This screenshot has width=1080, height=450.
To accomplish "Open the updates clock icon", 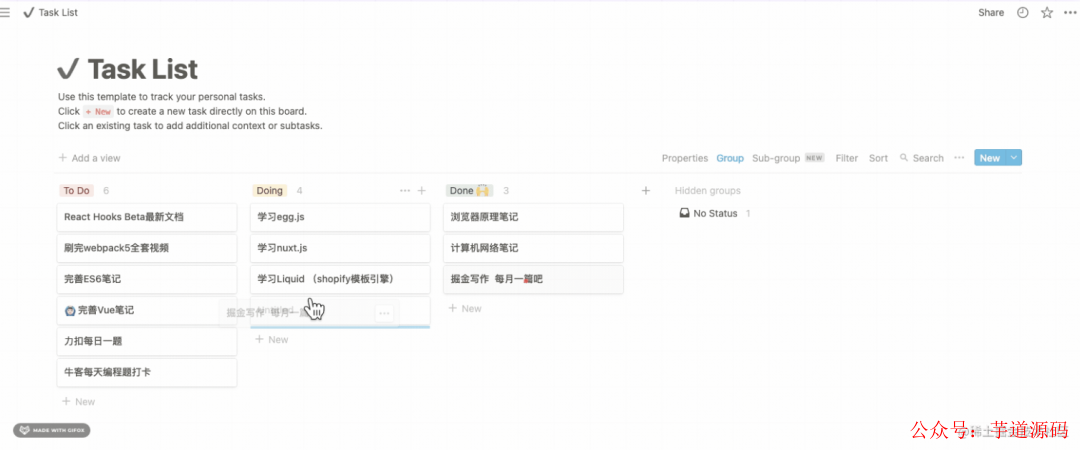I will (x=1023, y=12).
